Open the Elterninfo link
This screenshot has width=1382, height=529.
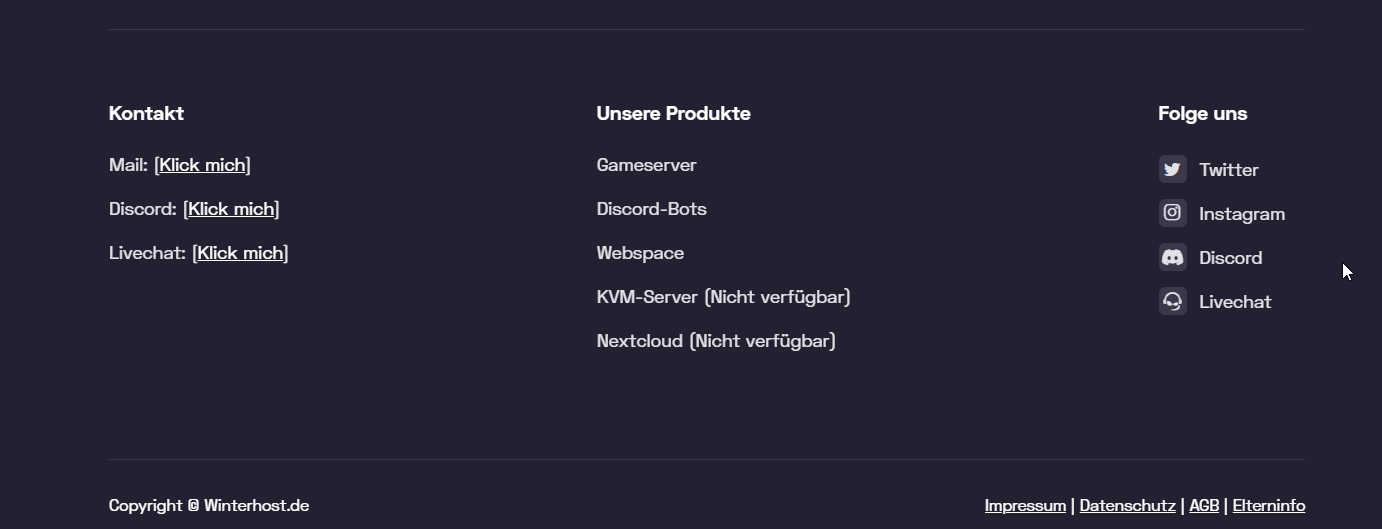[x=1268, y=506]
